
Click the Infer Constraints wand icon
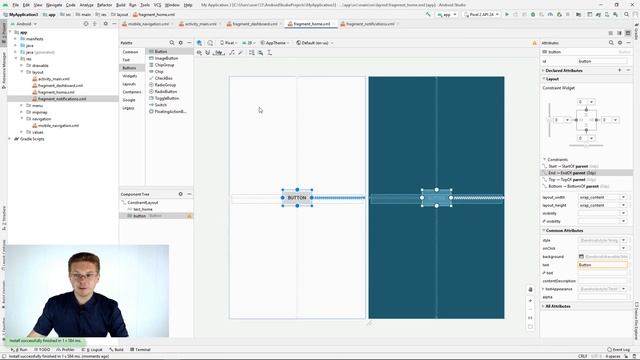[240, 53]
